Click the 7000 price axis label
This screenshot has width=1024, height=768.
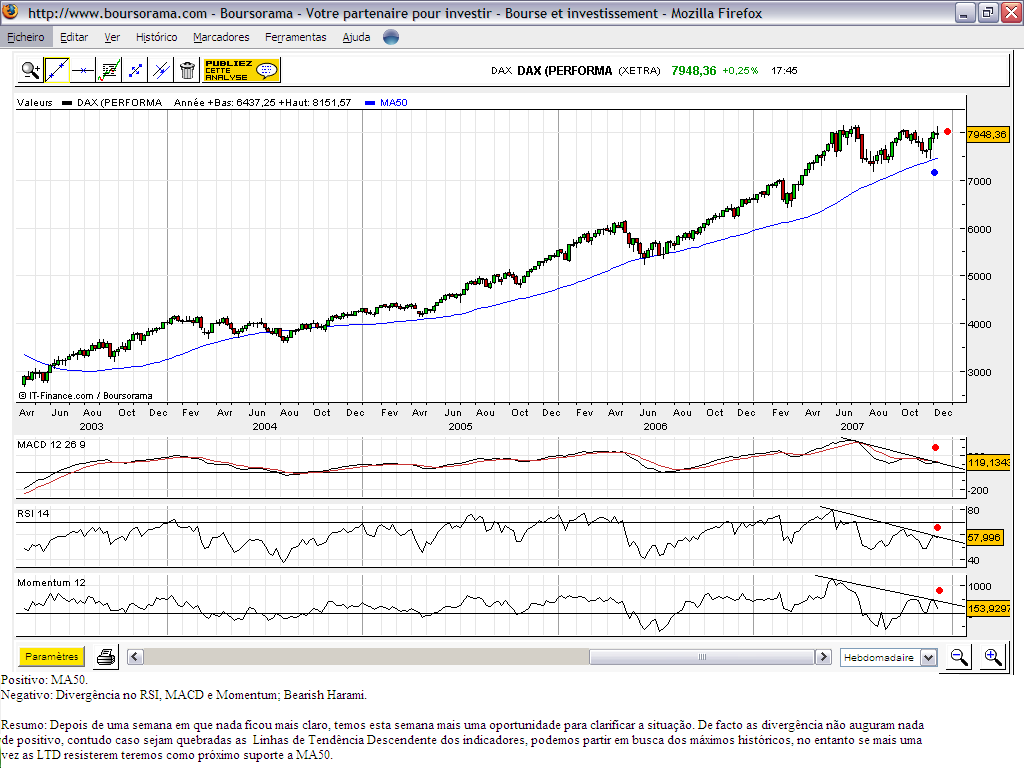click(x=980, y=182)
